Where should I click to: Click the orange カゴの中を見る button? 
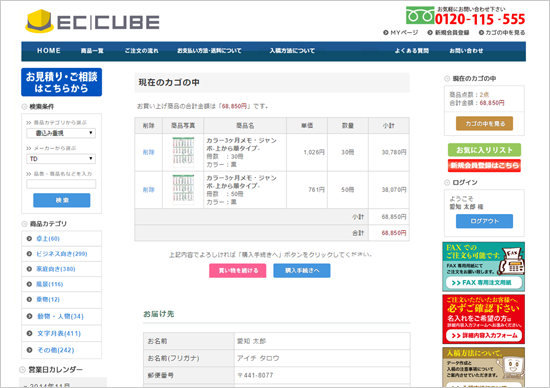484,123
